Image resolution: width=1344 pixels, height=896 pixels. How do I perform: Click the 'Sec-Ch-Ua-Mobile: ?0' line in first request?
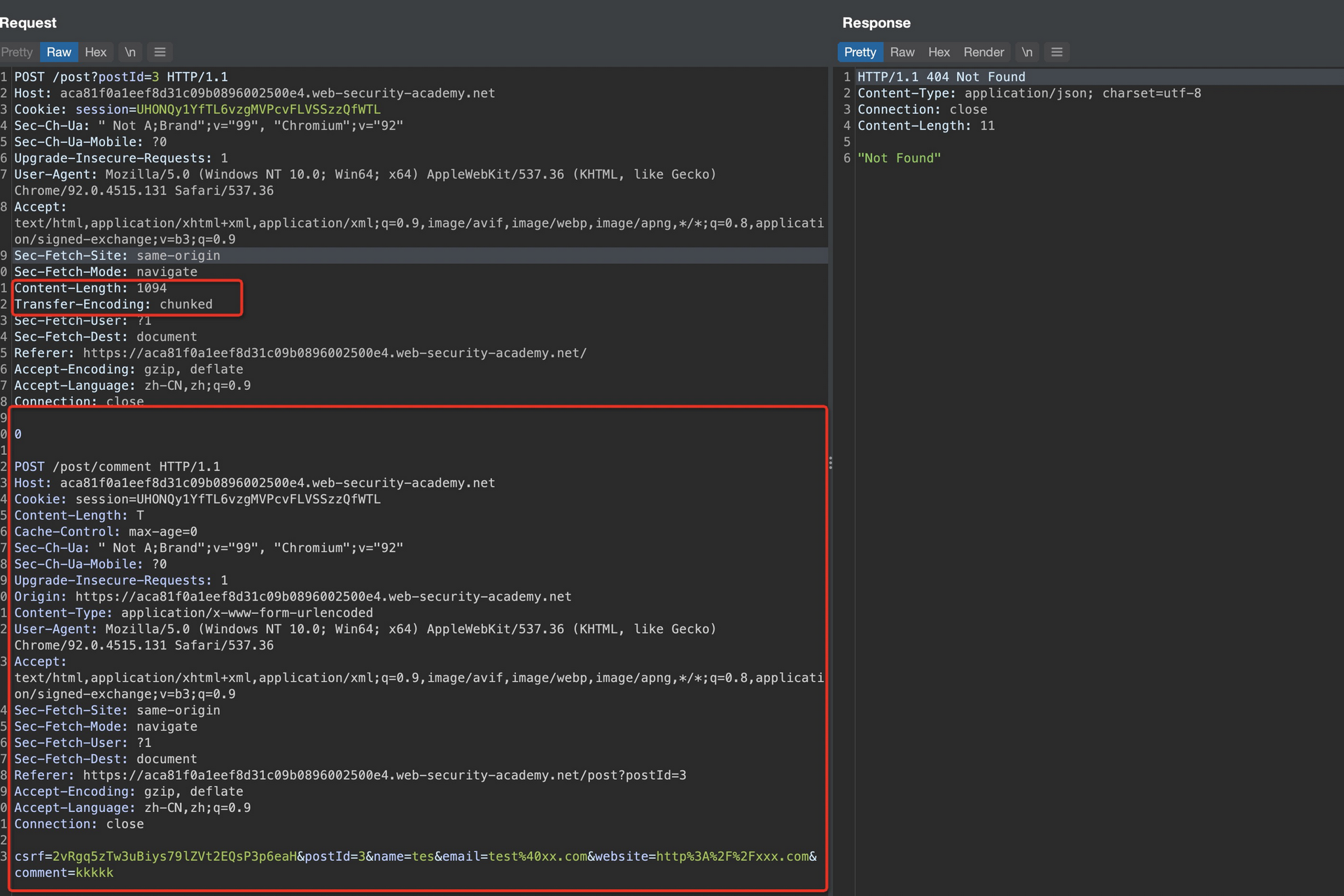(90, 142)
